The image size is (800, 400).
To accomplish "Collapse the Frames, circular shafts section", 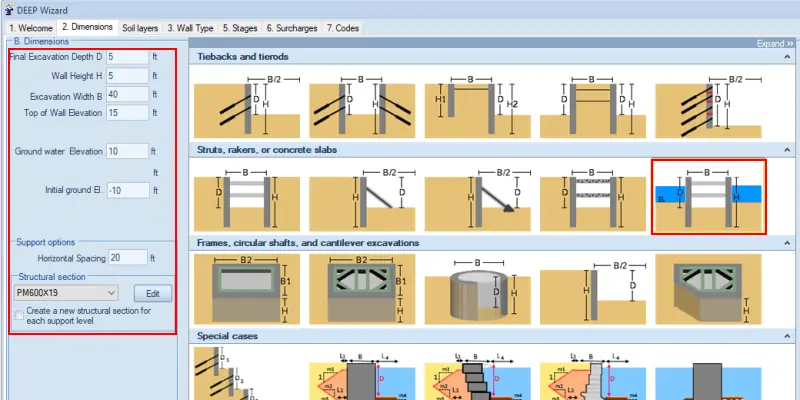I will [787, 243].
